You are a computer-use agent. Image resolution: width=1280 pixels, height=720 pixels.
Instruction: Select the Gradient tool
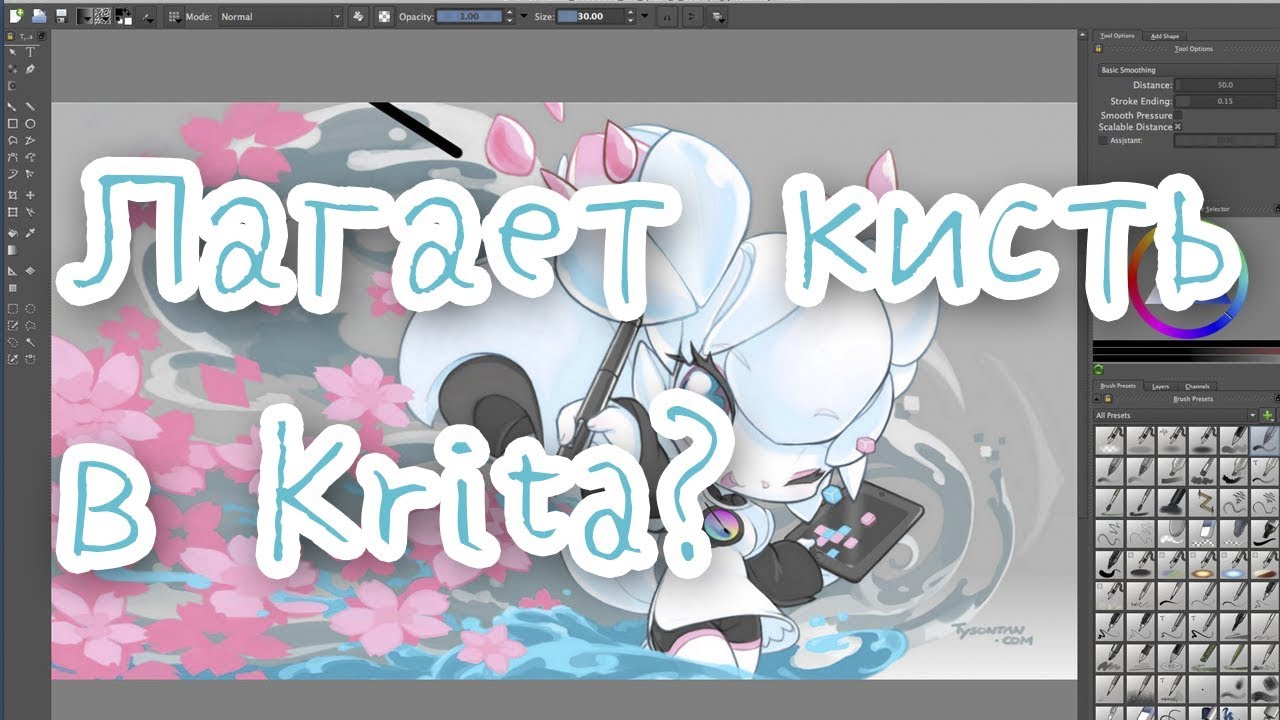coord(12,250)
